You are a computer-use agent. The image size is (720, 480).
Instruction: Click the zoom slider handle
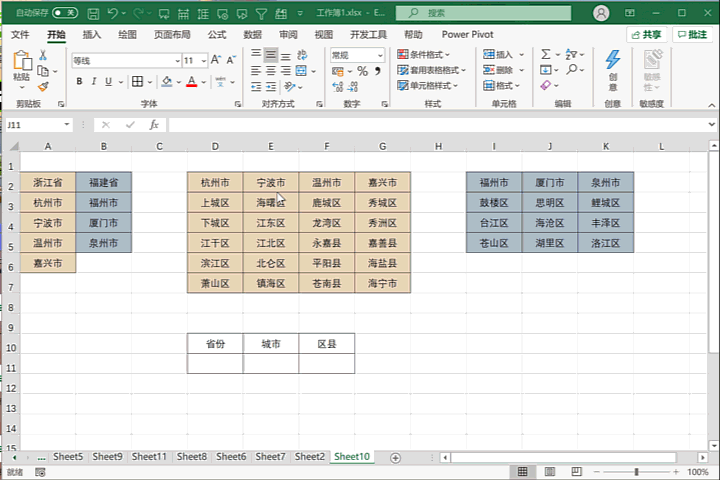point(636,472)
